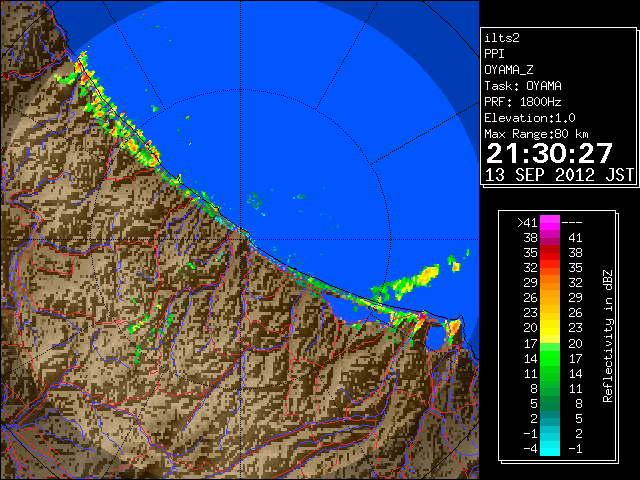Image resolution: width=640 pixels, height=480 pixels.
Task: Pick the orange legend swatch beside '29'
Action: point(550,283)
